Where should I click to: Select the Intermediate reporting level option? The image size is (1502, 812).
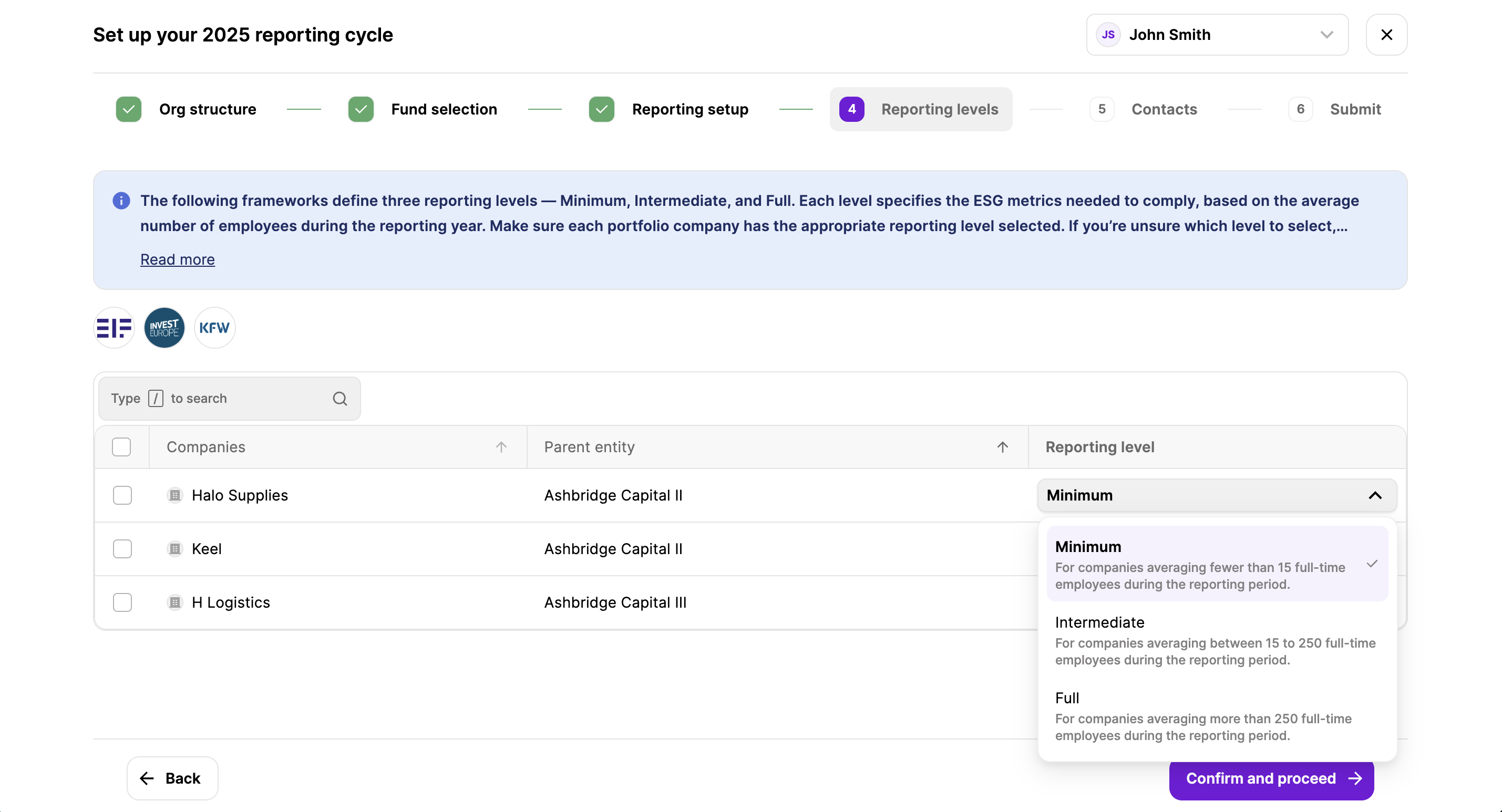pyautogui.click(x=1218, y=640)
